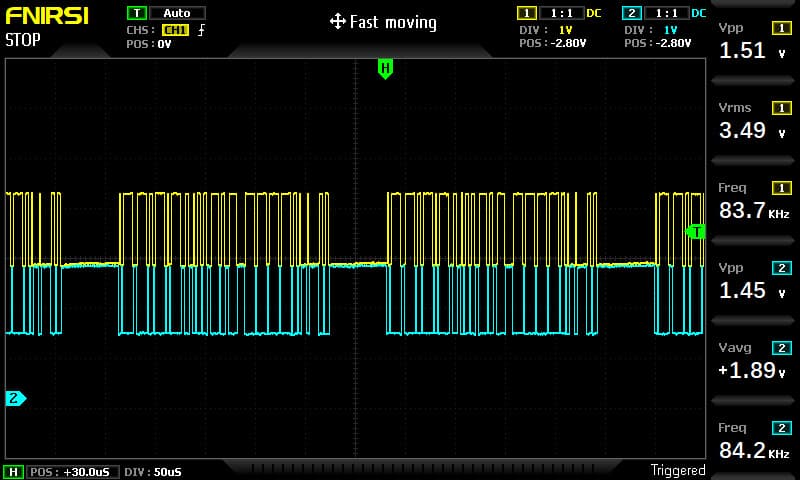Screen dimensions: 800x480
Task: Select the Vrms channel 1 measurement 3.49 V
Action: point(753,122)
